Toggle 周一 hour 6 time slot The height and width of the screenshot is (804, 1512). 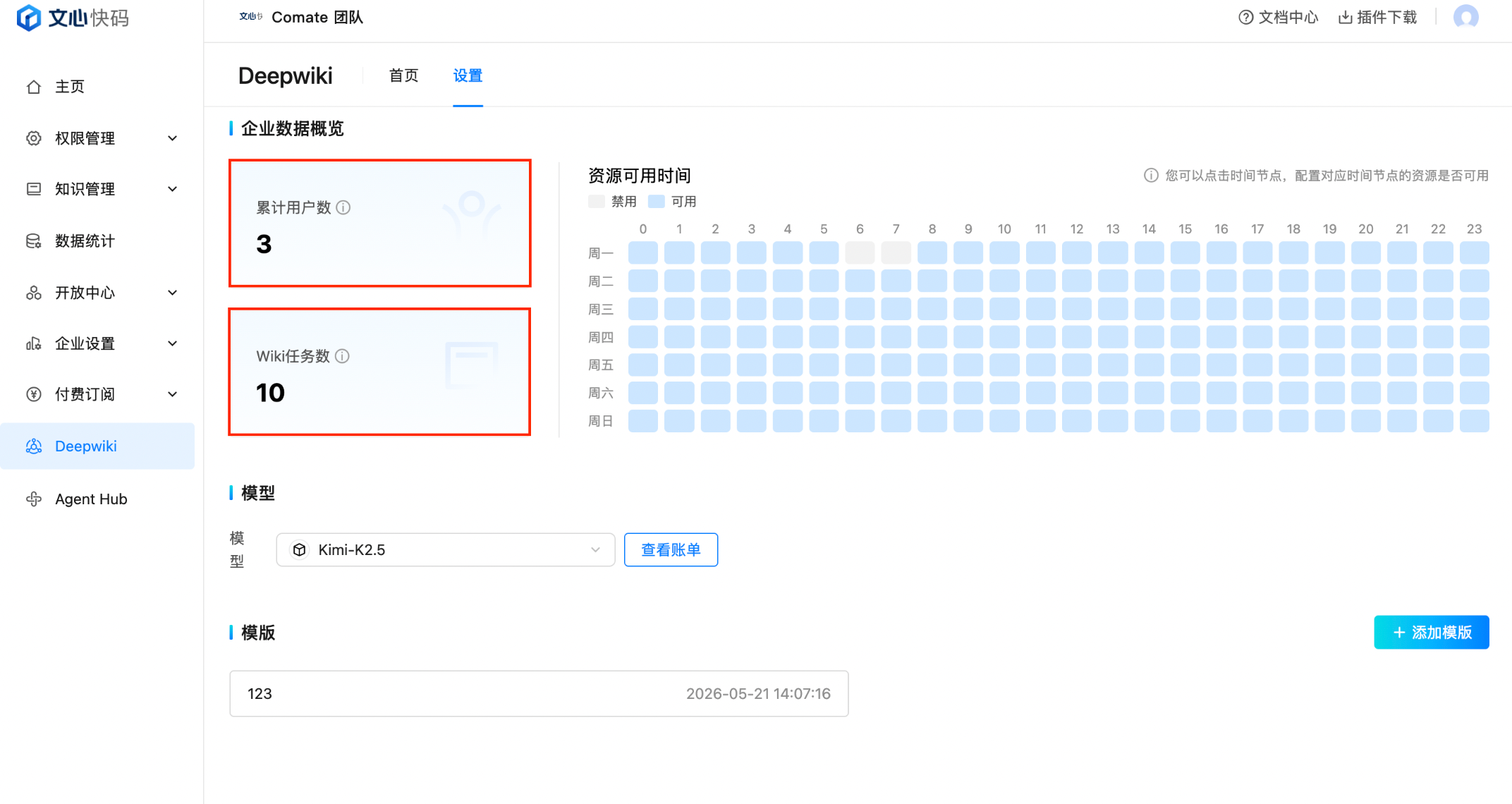[x=860, y=252]
